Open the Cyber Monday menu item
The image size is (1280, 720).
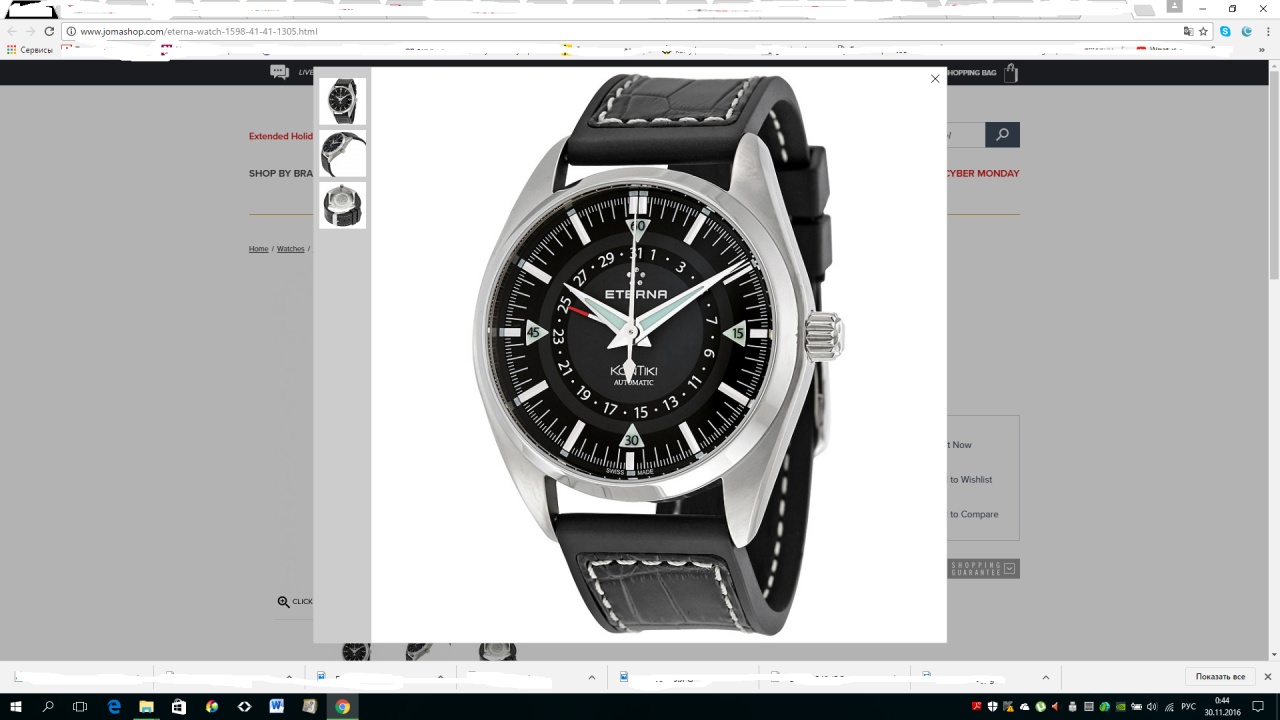click(982, 173)
